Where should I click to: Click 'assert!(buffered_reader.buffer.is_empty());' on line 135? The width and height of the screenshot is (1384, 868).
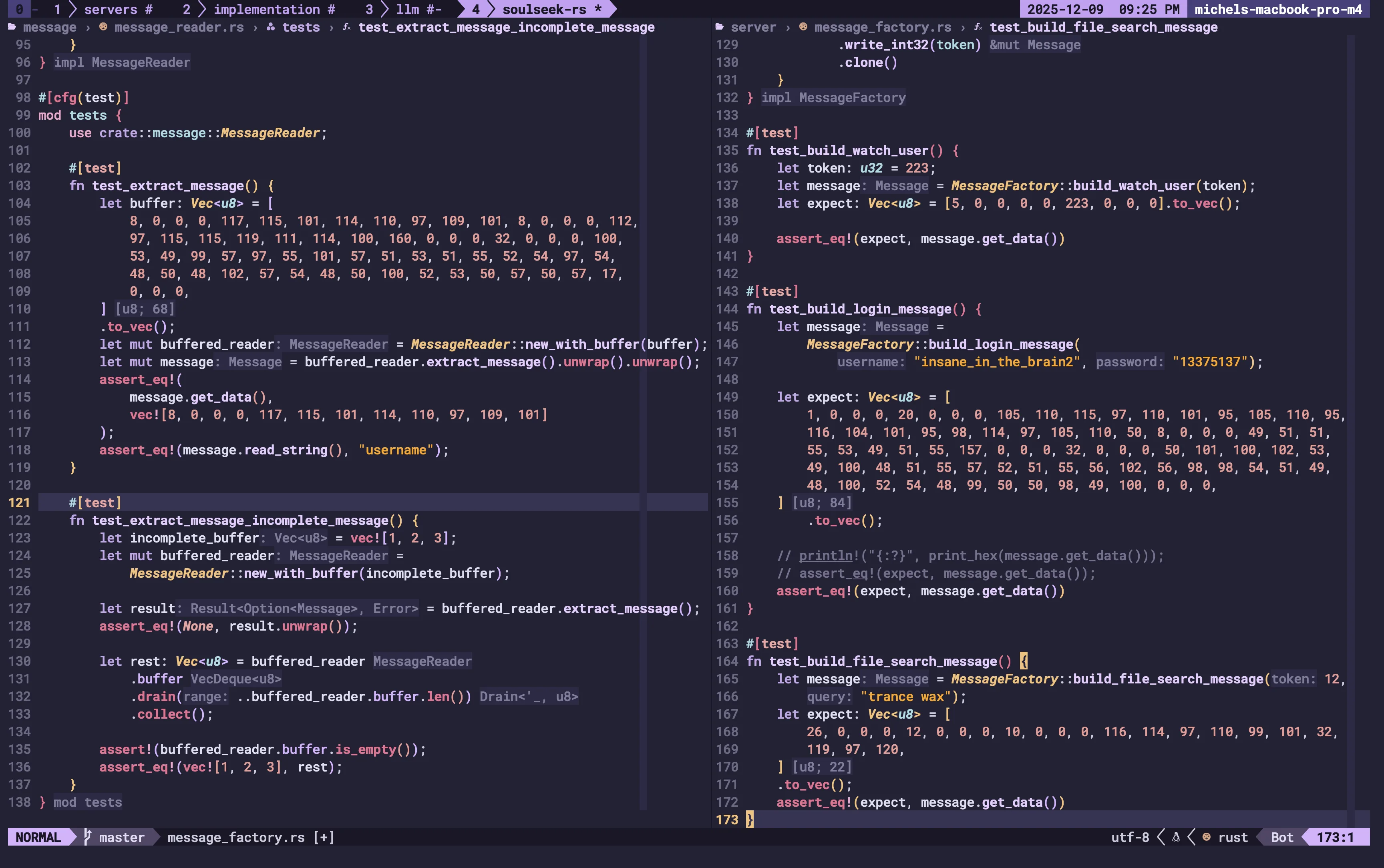[263, 749]
